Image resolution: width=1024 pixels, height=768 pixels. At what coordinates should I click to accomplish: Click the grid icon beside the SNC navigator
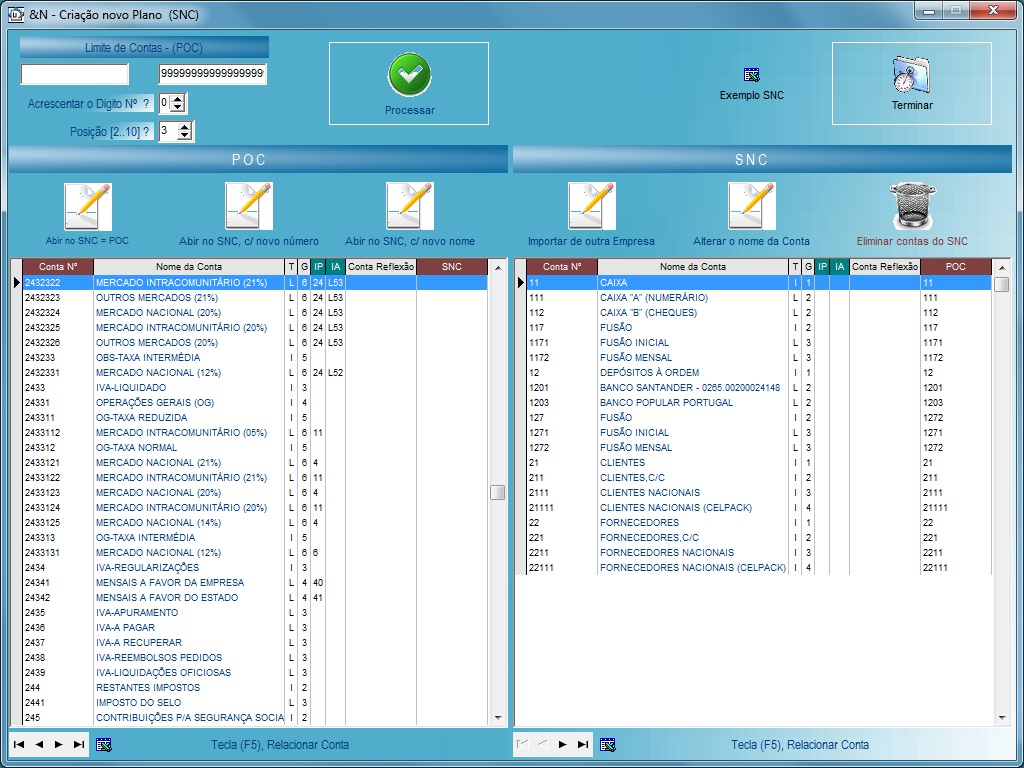click(608, 744)
